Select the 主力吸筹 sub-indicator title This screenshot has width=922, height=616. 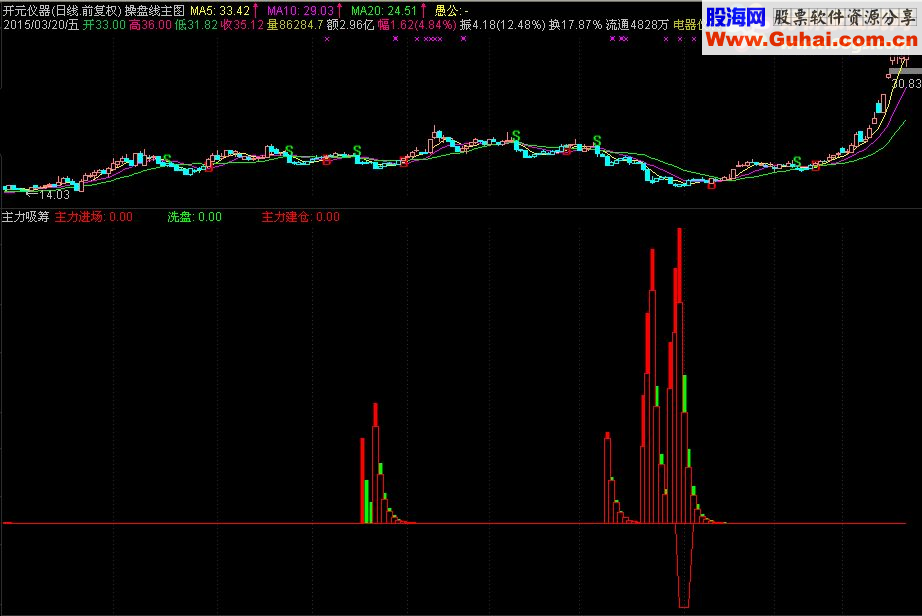click(x=26, y=217)
